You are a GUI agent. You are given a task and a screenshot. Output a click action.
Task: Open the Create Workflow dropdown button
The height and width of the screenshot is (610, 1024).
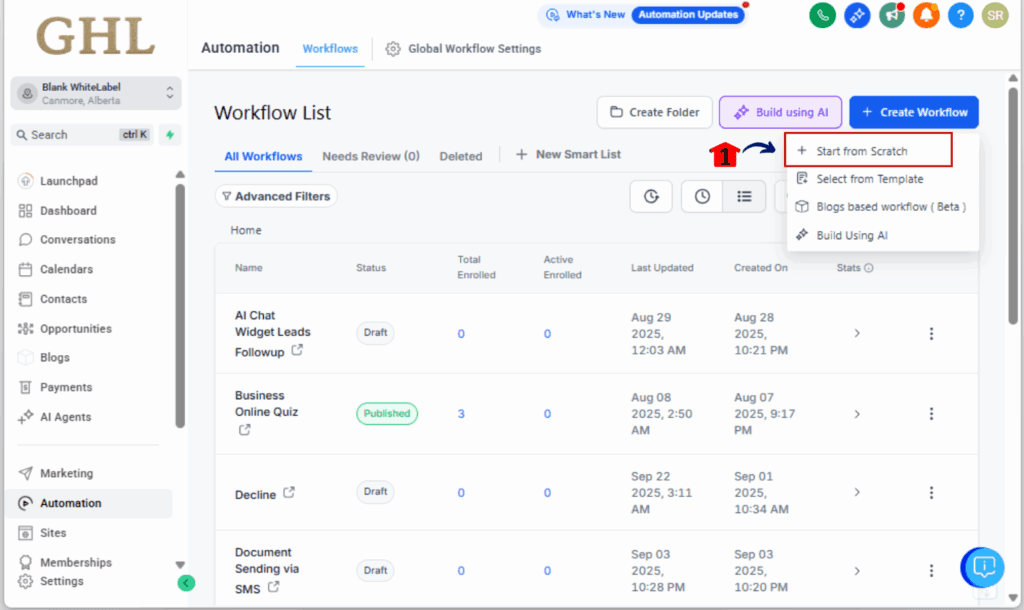(x=914, y=112)
